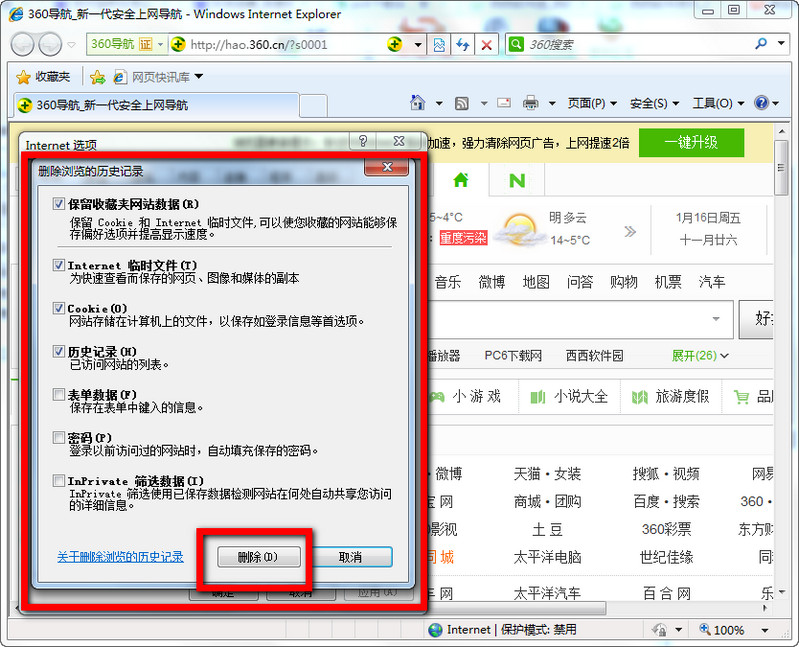Click into the 360搜索 search box
This screenshot has height=647, width=799.
point(637,45)
